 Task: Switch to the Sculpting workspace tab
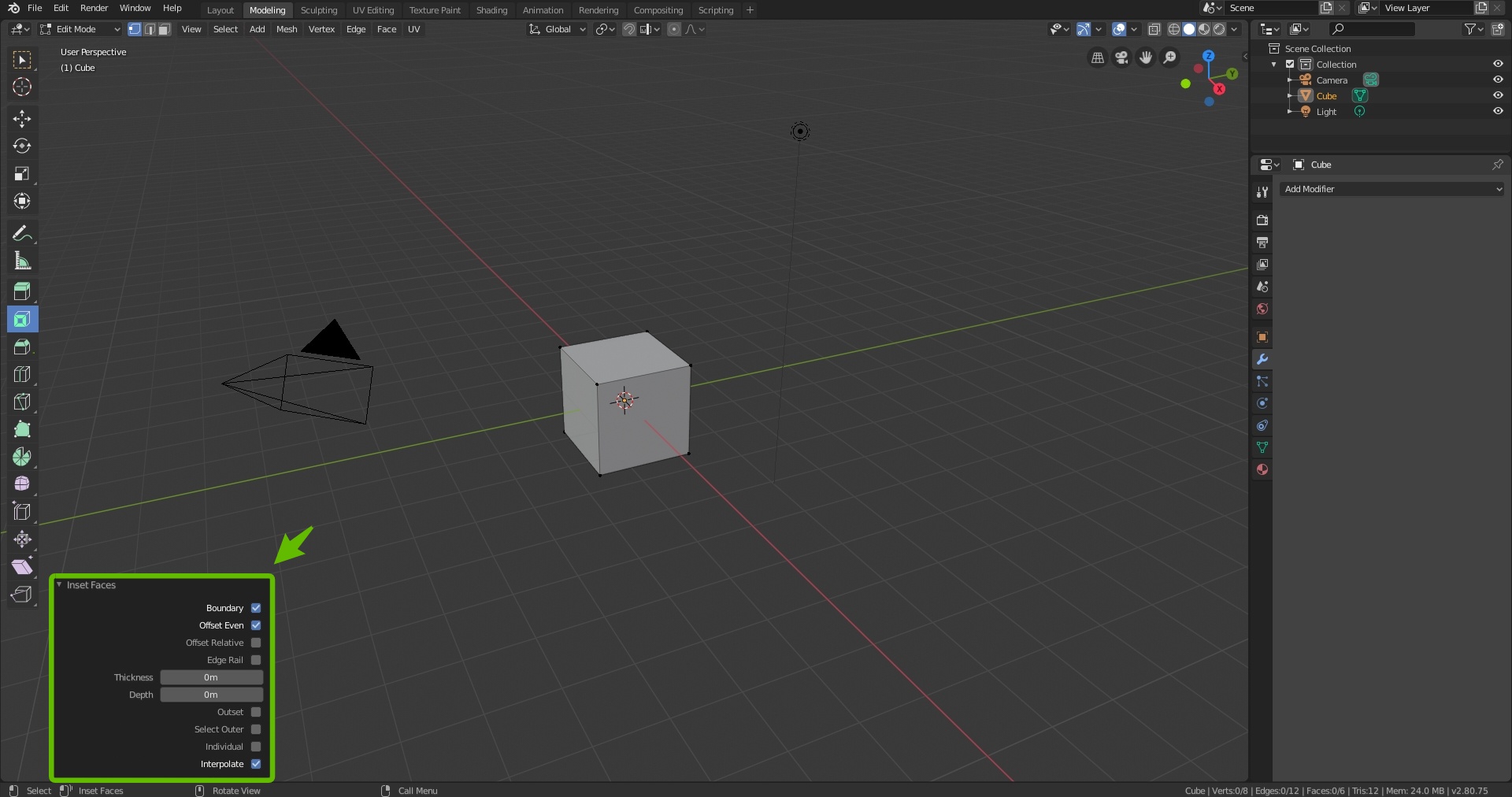pos(319,10)
